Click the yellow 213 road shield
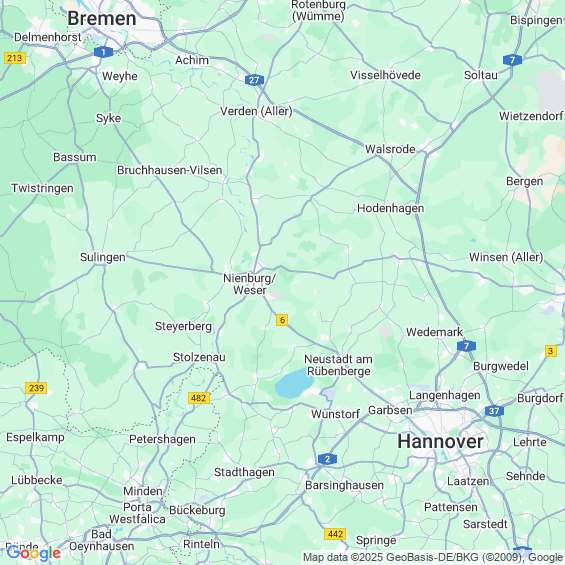This screenshot has width=565, height=565. pyautogui.click(x=15, y=58)
